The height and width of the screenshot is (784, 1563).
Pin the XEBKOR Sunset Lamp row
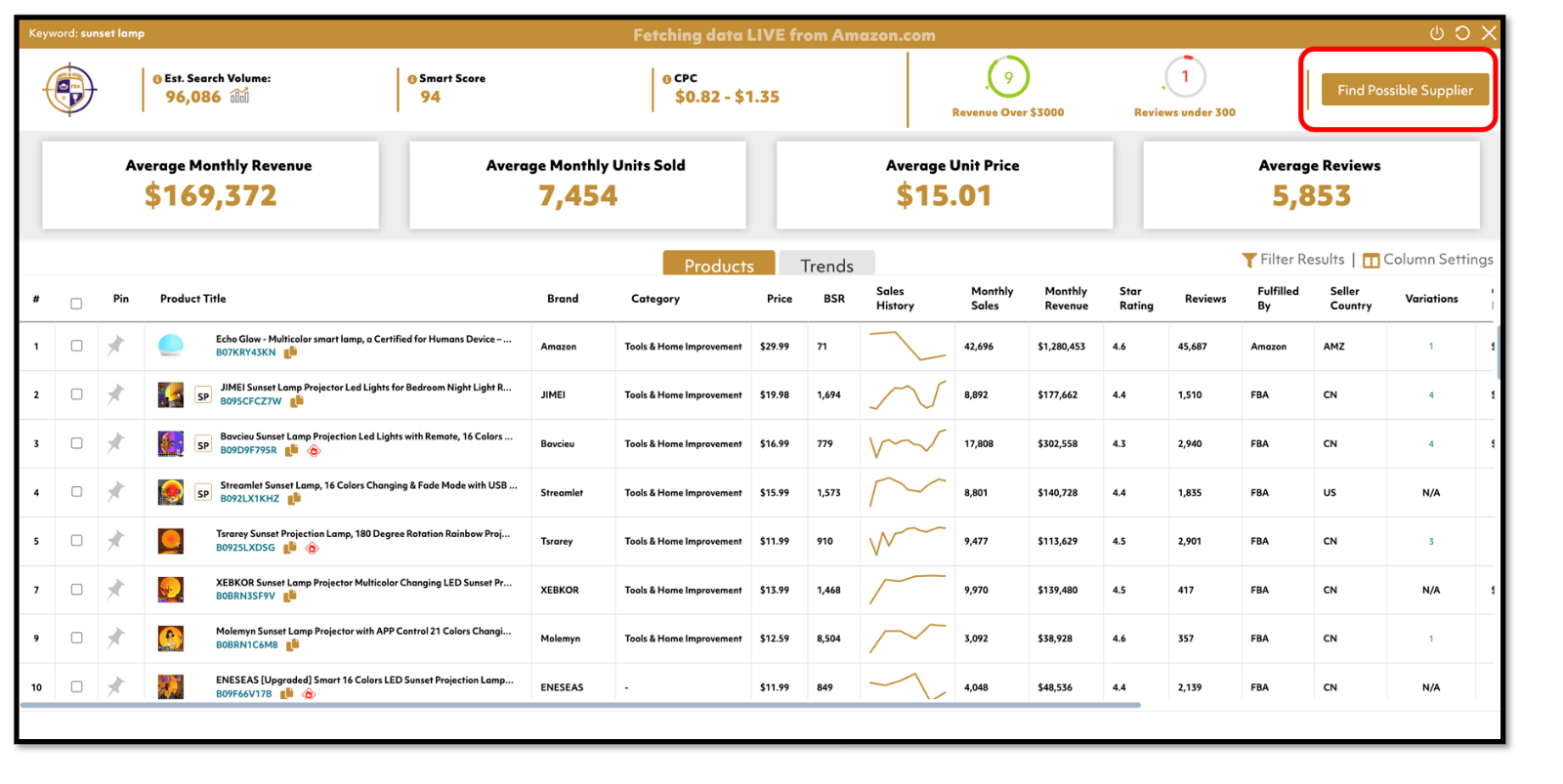116,589
